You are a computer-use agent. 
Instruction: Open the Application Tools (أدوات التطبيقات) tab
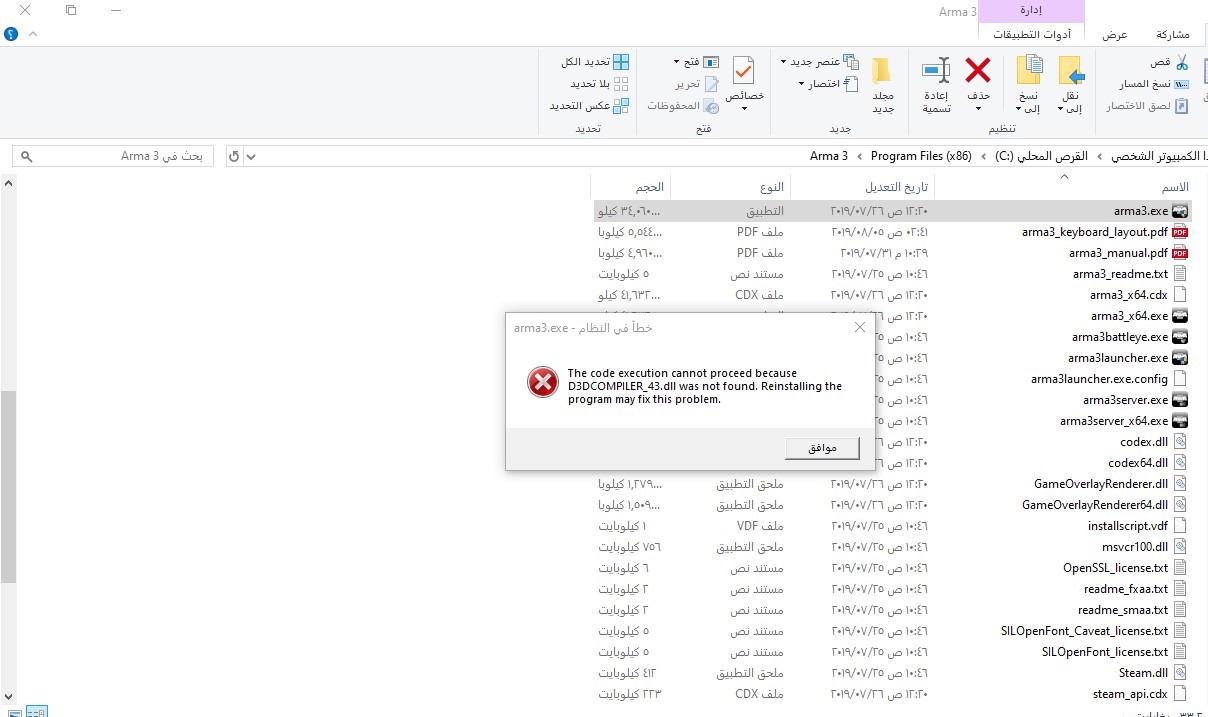click(x=1031, y=34)
